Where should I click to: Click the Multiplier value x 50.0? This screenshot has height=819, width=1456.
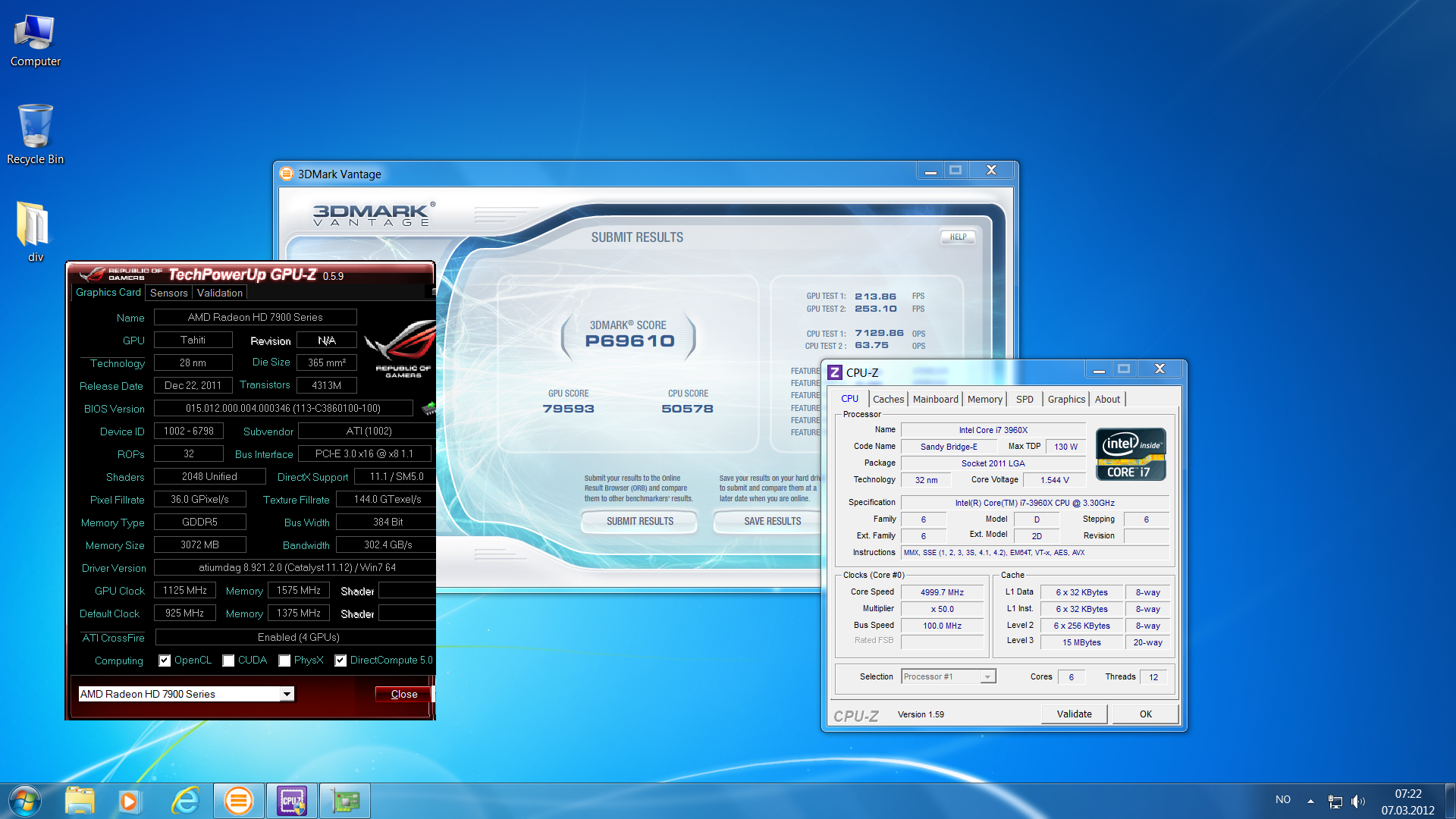[942, 609]
